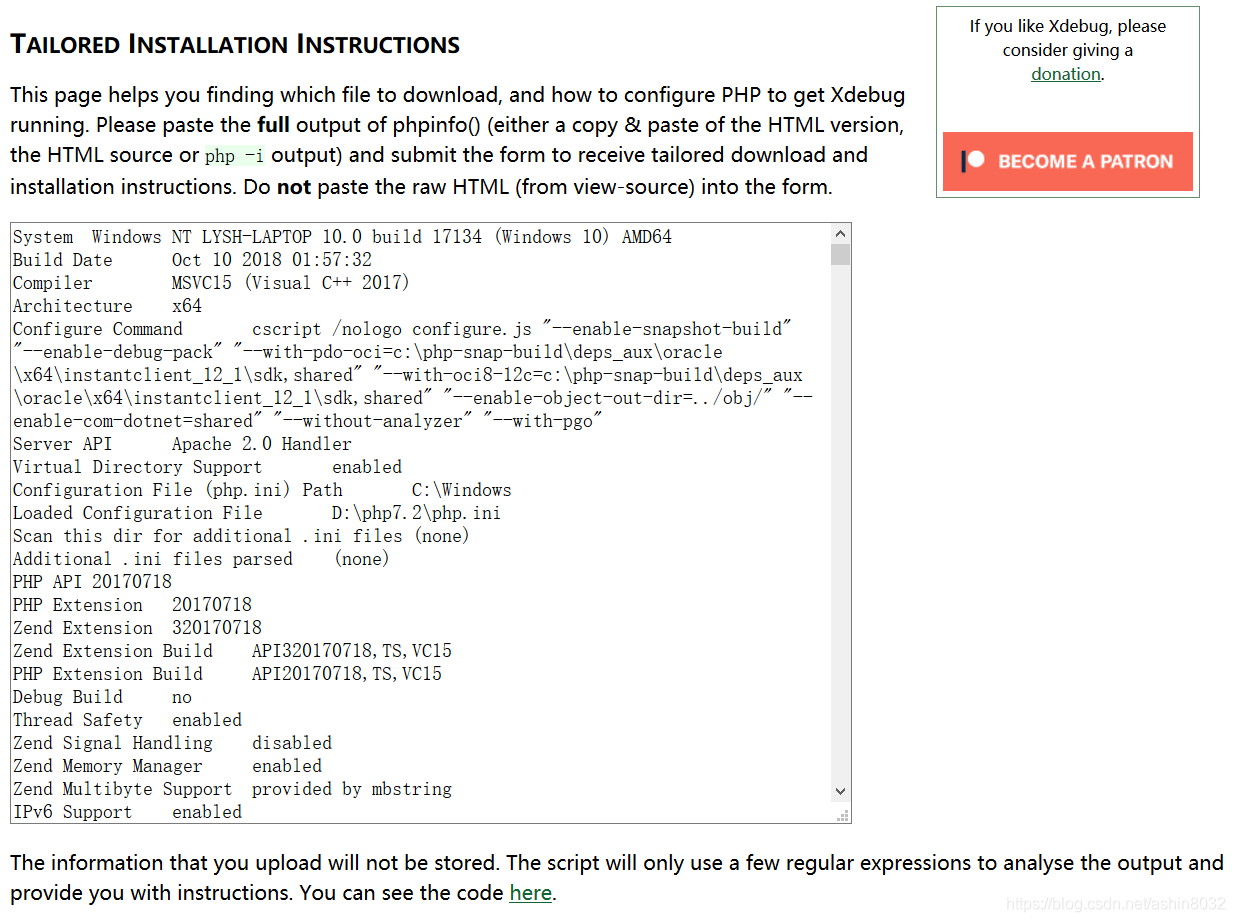Click the Patreon logo icon
The height and width of the screenshot is (922, 1235).
point(973,161)
